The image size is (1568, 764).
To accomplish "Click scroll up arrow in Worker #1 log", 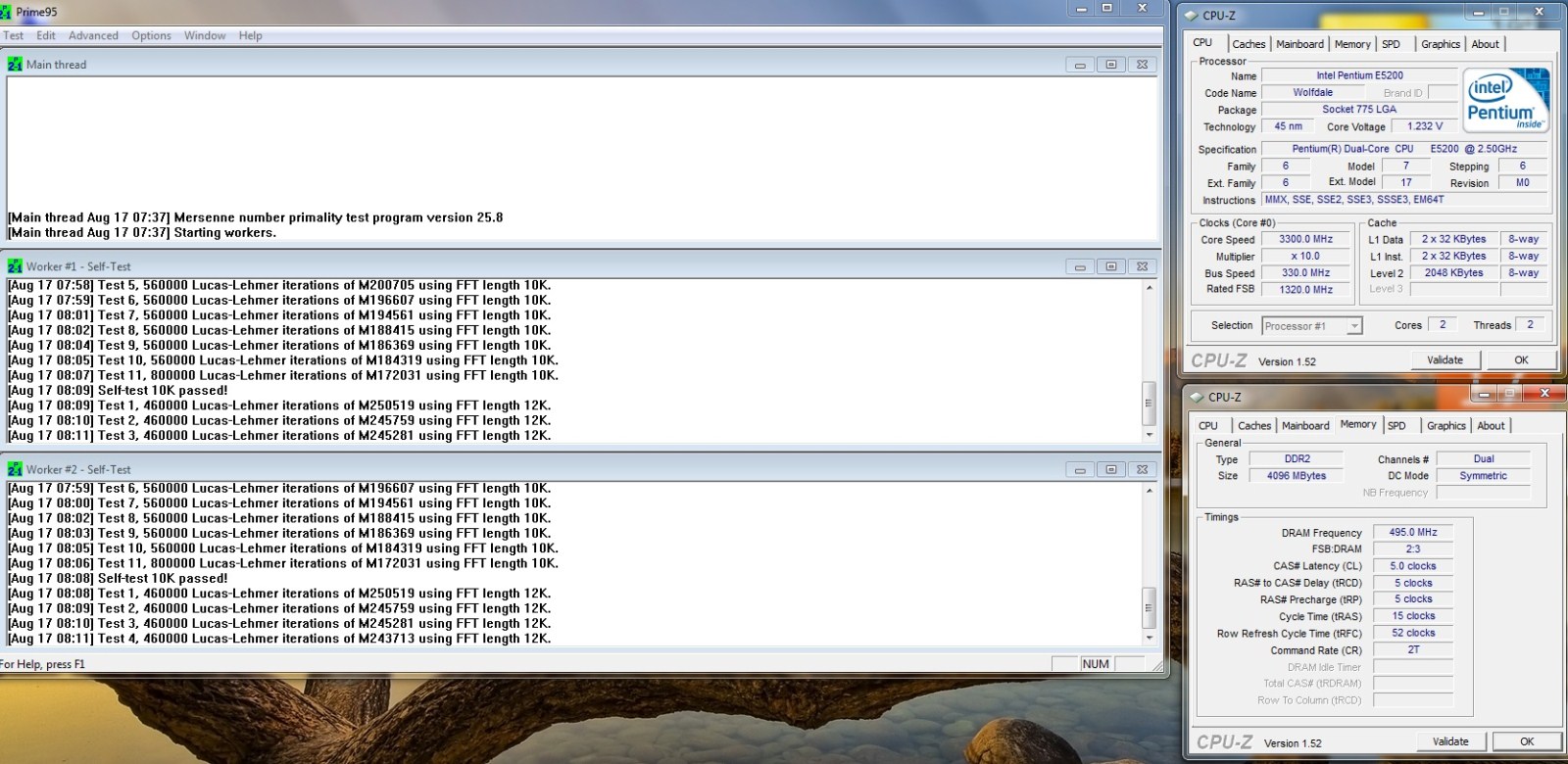I will coord(1149,288).
